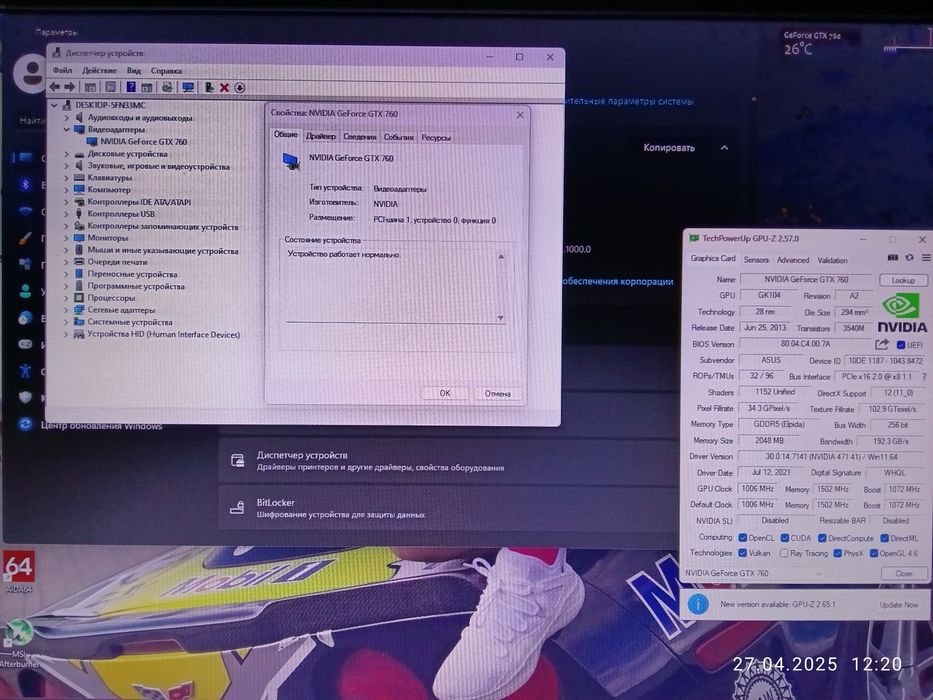Click the Name field in GPU-Z
Image resolution: width=933 pixels, height=700 pixels.
[806, 279]
